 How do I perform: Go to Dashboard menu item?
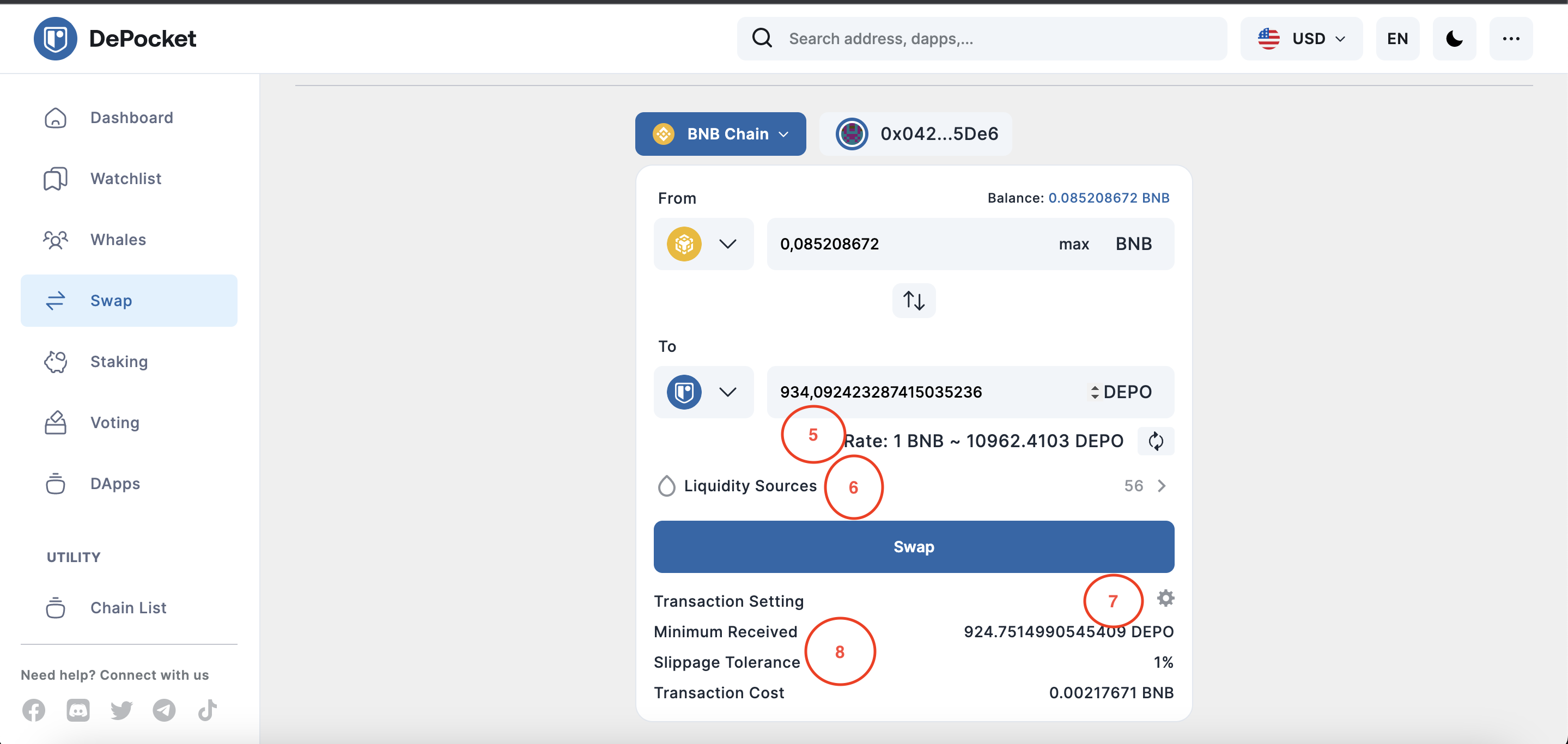pyautogui.click(x=129, y=118)
